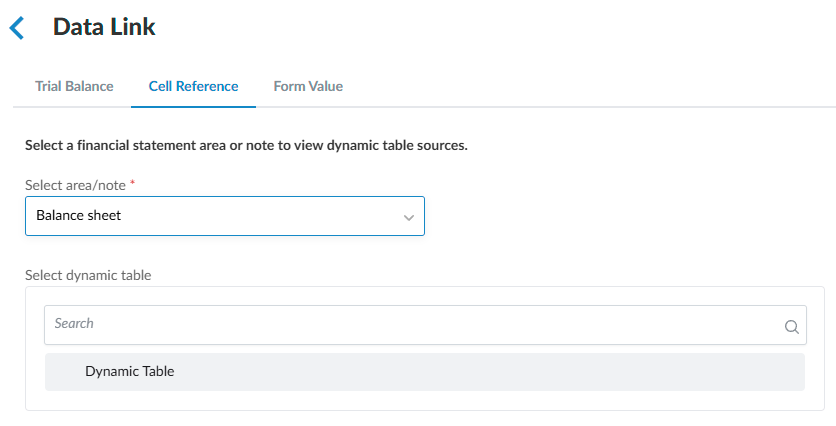Open the Form Value tab
The width and height of the screenshot is (836, 426).
[x=308, y=86]
